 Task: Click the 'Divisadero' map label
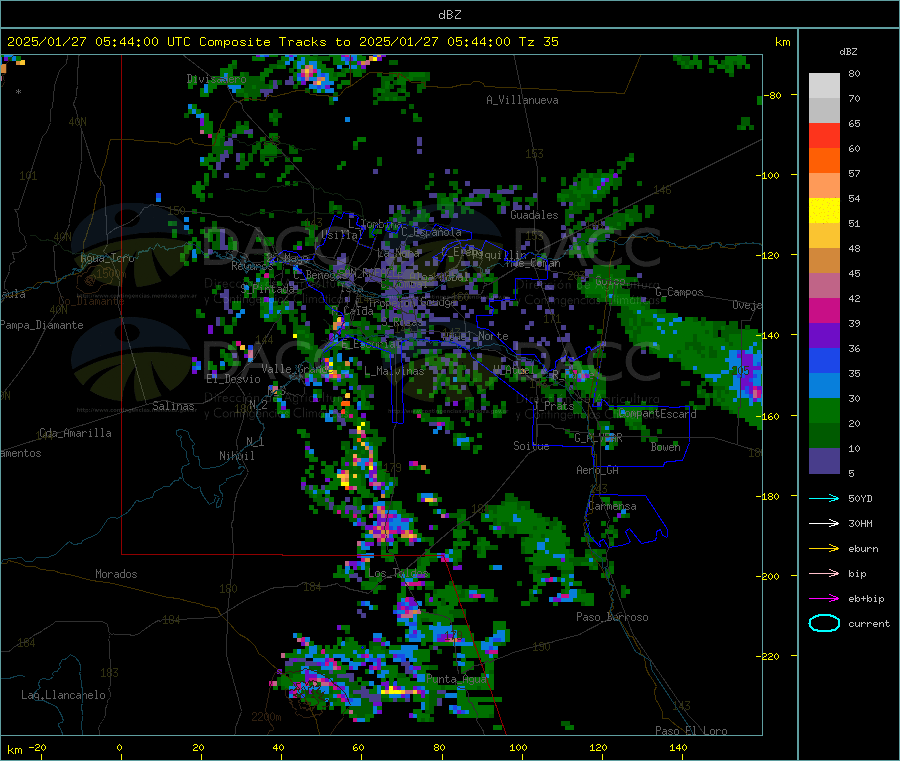[216, 79]
